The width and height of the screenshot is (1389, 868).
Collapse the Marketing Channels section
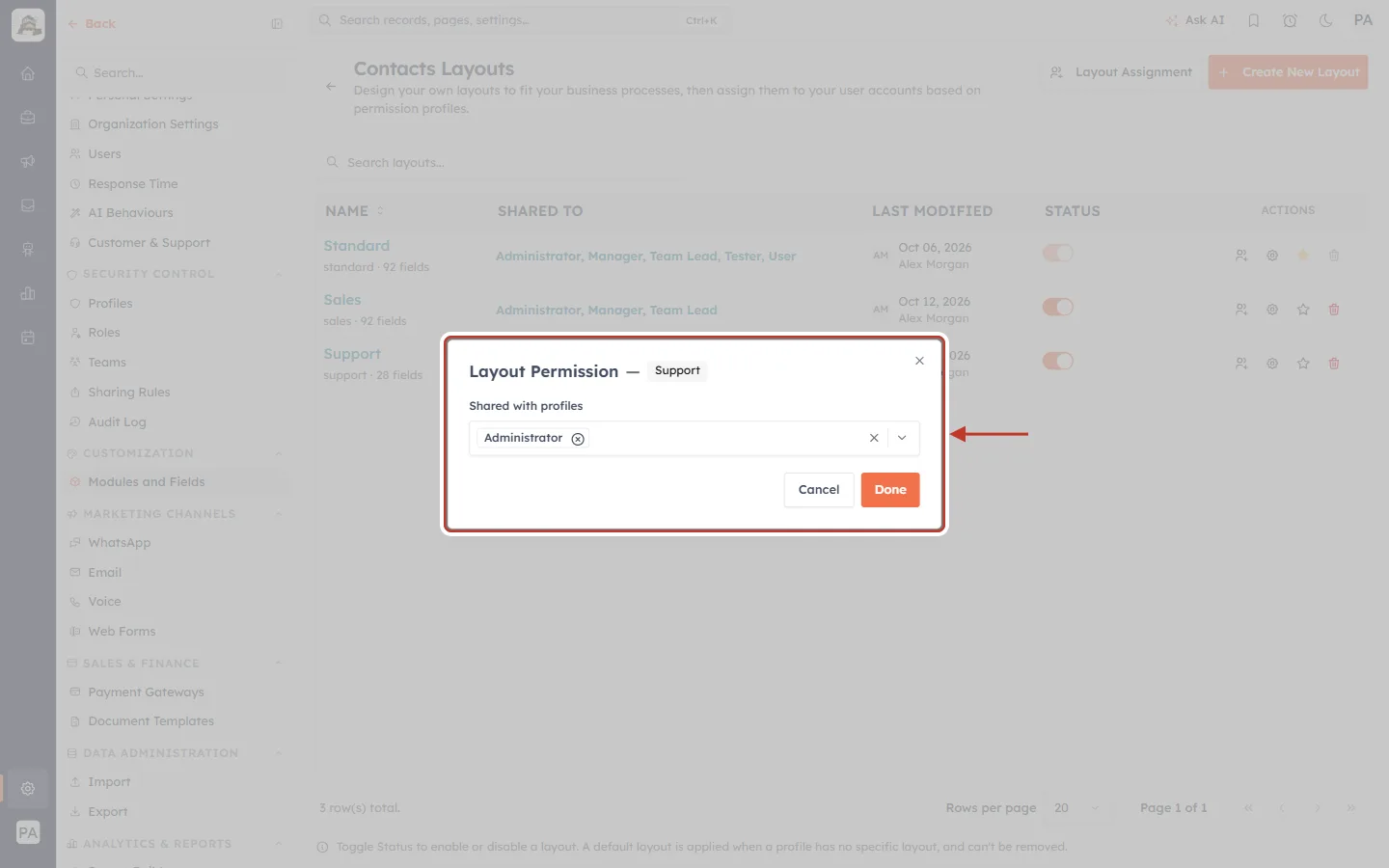tap(279, 514)
